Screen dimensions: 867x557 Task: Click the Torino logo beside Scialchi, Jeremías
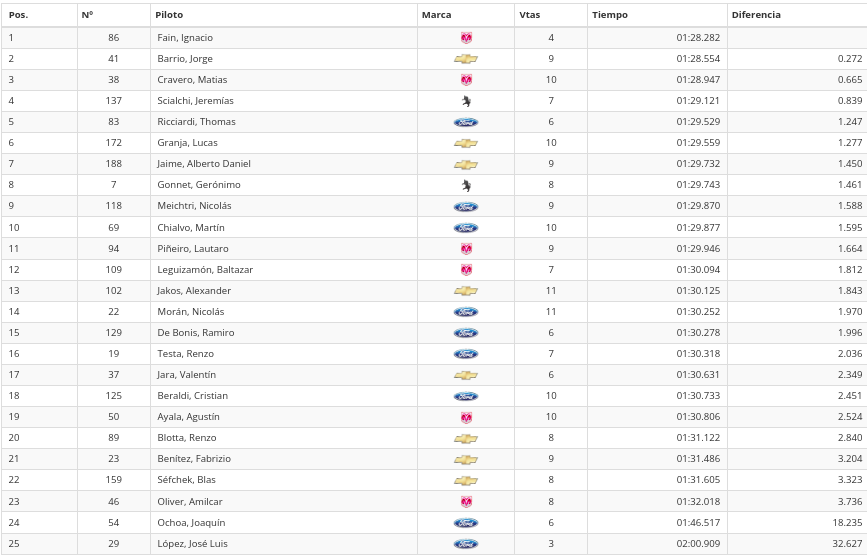pyautogui.click(x=466, y=101)
